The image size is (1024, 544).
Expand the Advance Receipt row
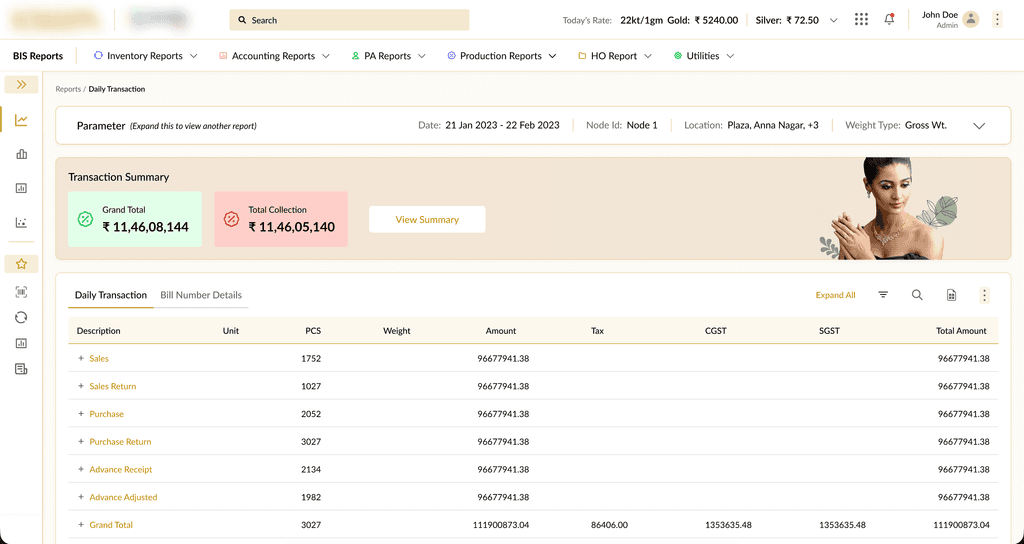pos(81,469)
